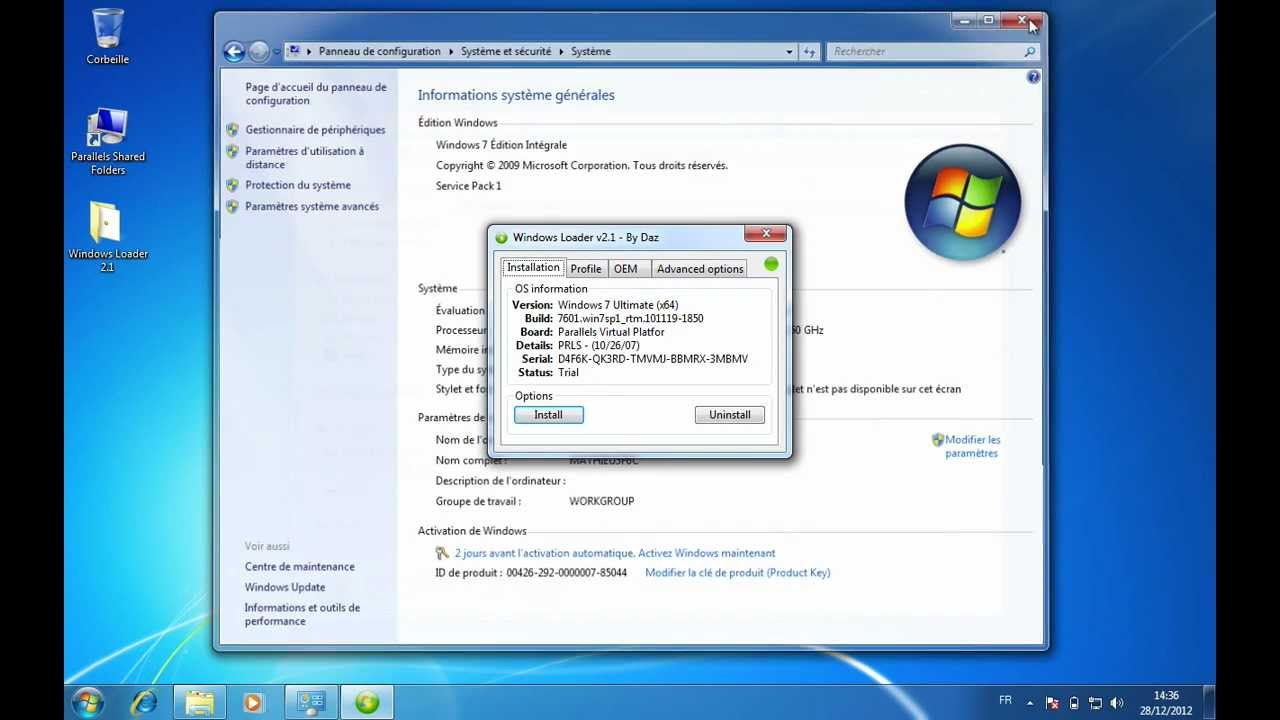Screen dimensions: 1280x720
Task: Open the volume speaker tray icon
Action: [x=1116, y=702]
